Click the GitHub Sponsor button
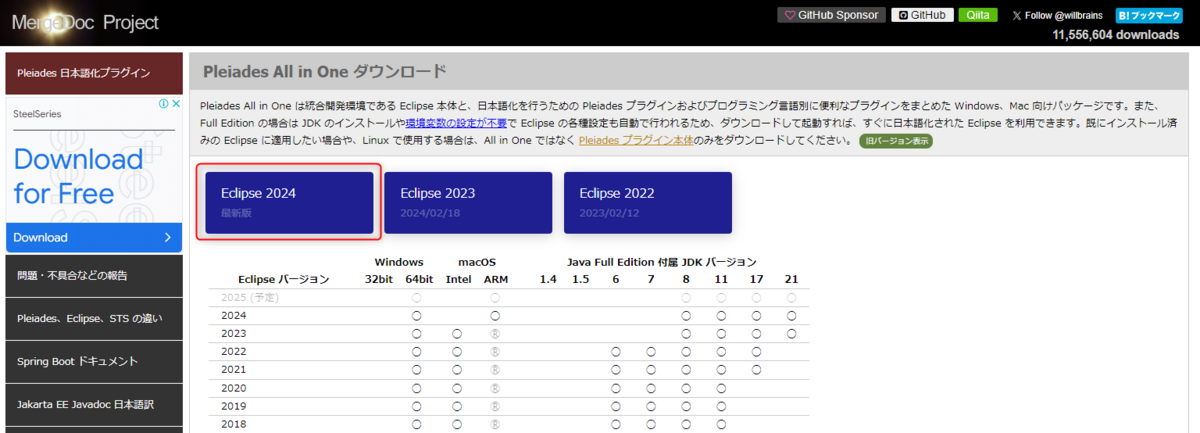The height and width of the screenshot is (433, 1200). click(832, 15)
